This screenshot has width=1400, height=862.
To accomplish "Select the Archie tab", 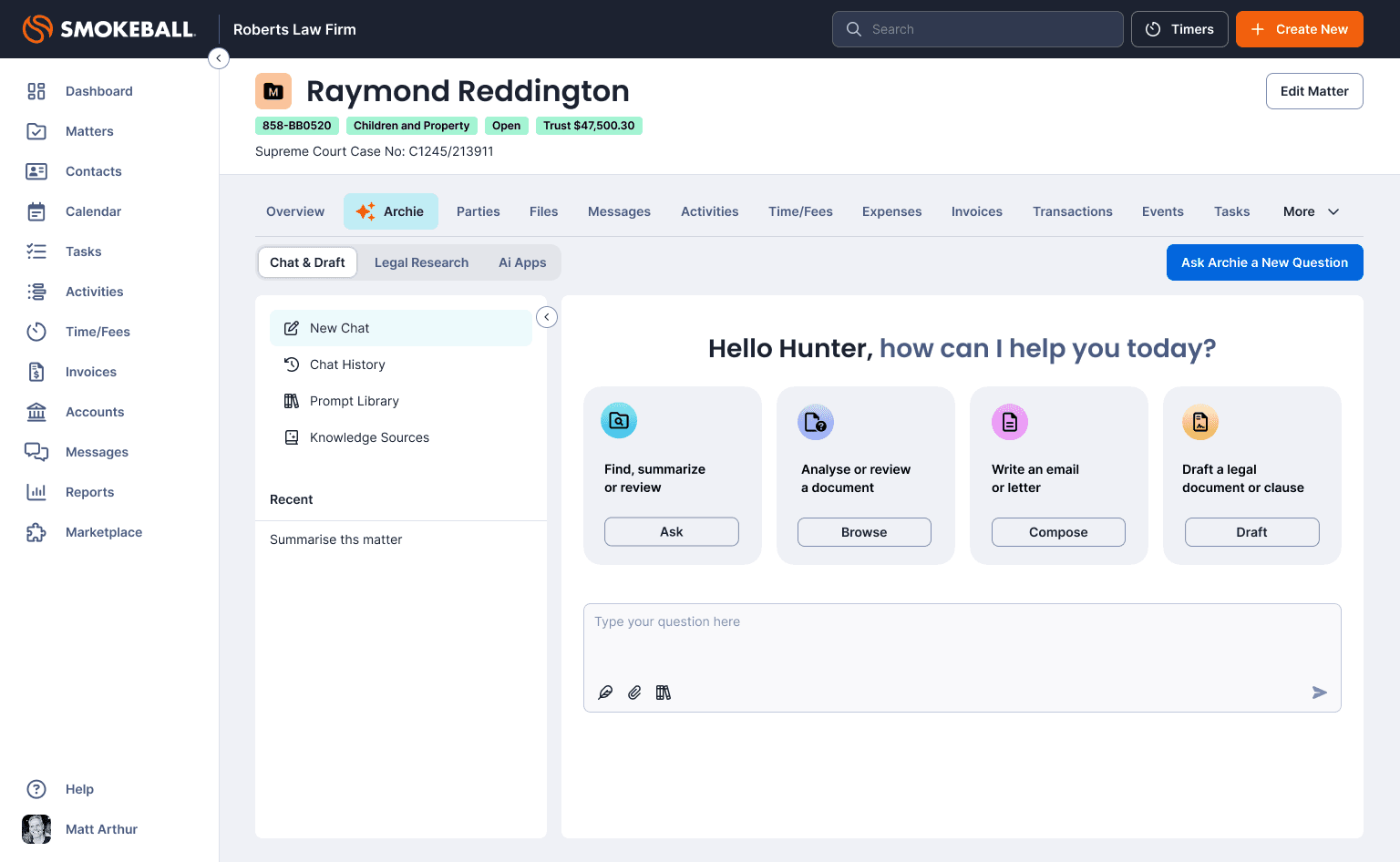I will pos(391,211).
